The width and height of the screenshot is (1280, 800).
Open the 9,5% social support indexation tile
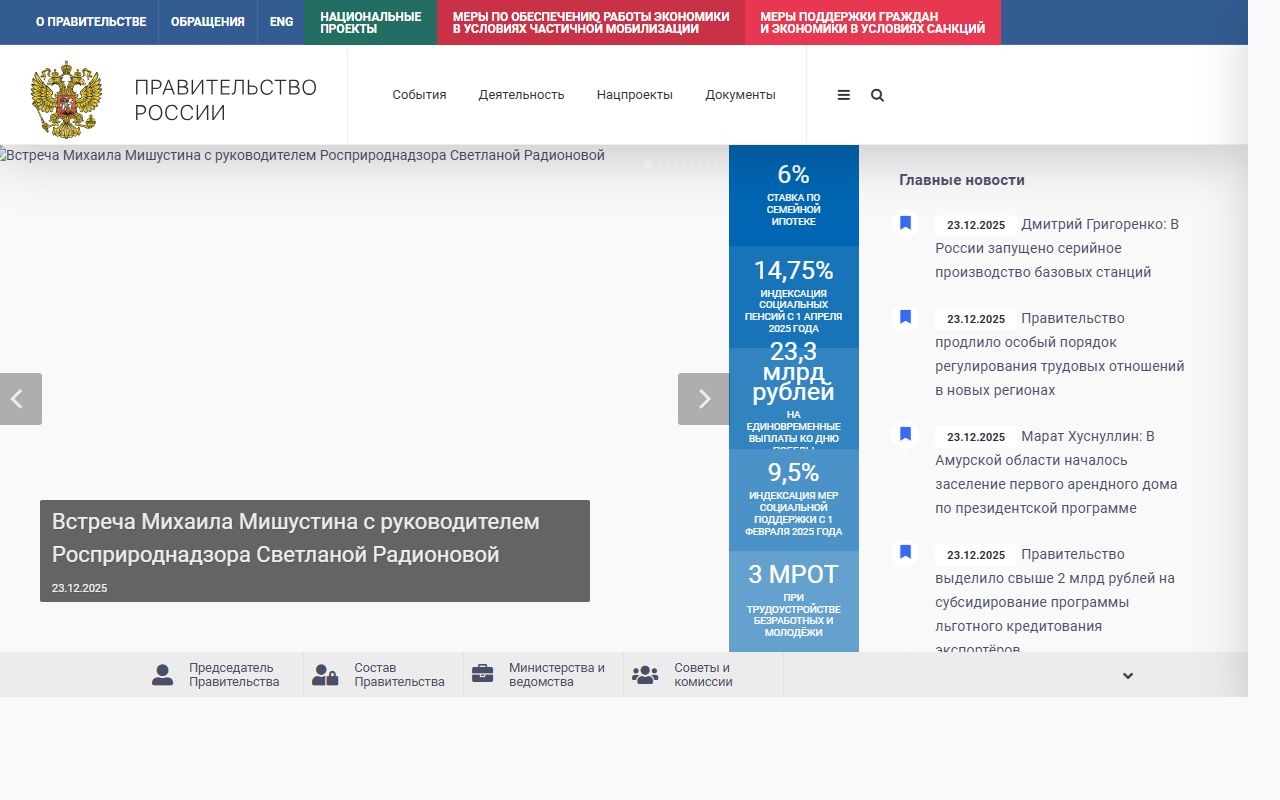pos(794,500)
